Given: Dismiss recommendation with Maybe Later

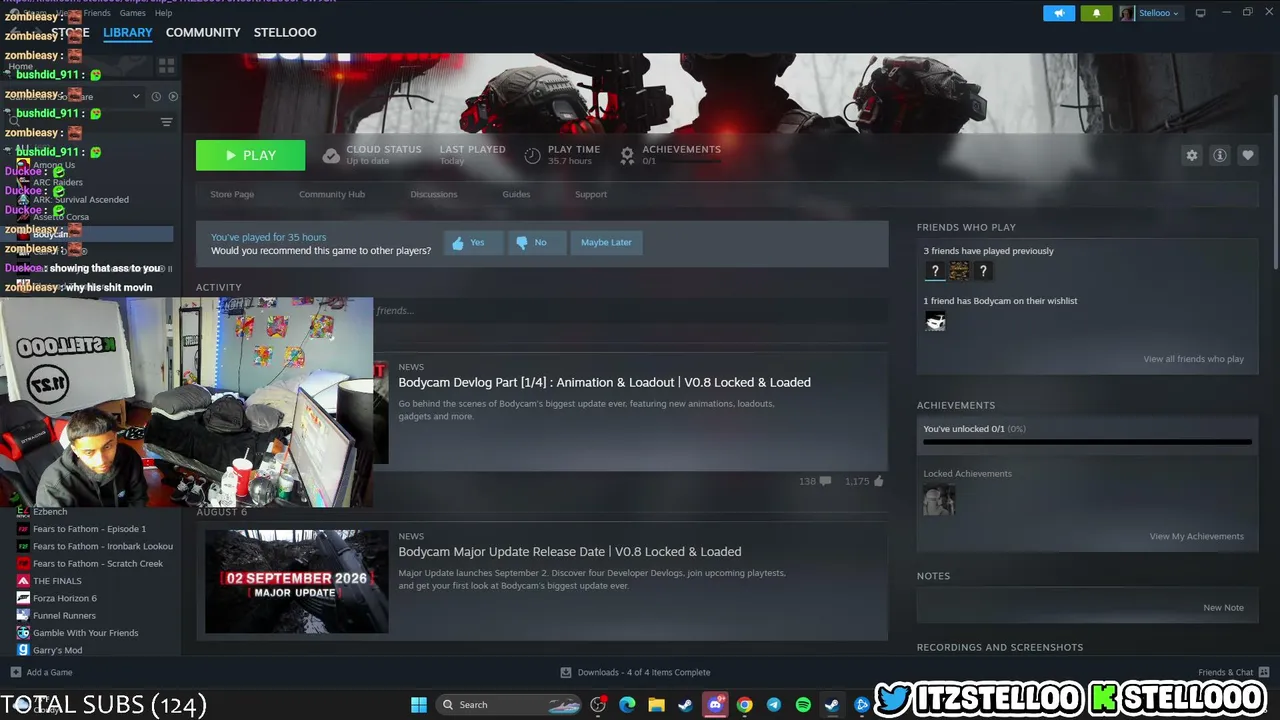Looking at the screenshot, I should (606, 242).
